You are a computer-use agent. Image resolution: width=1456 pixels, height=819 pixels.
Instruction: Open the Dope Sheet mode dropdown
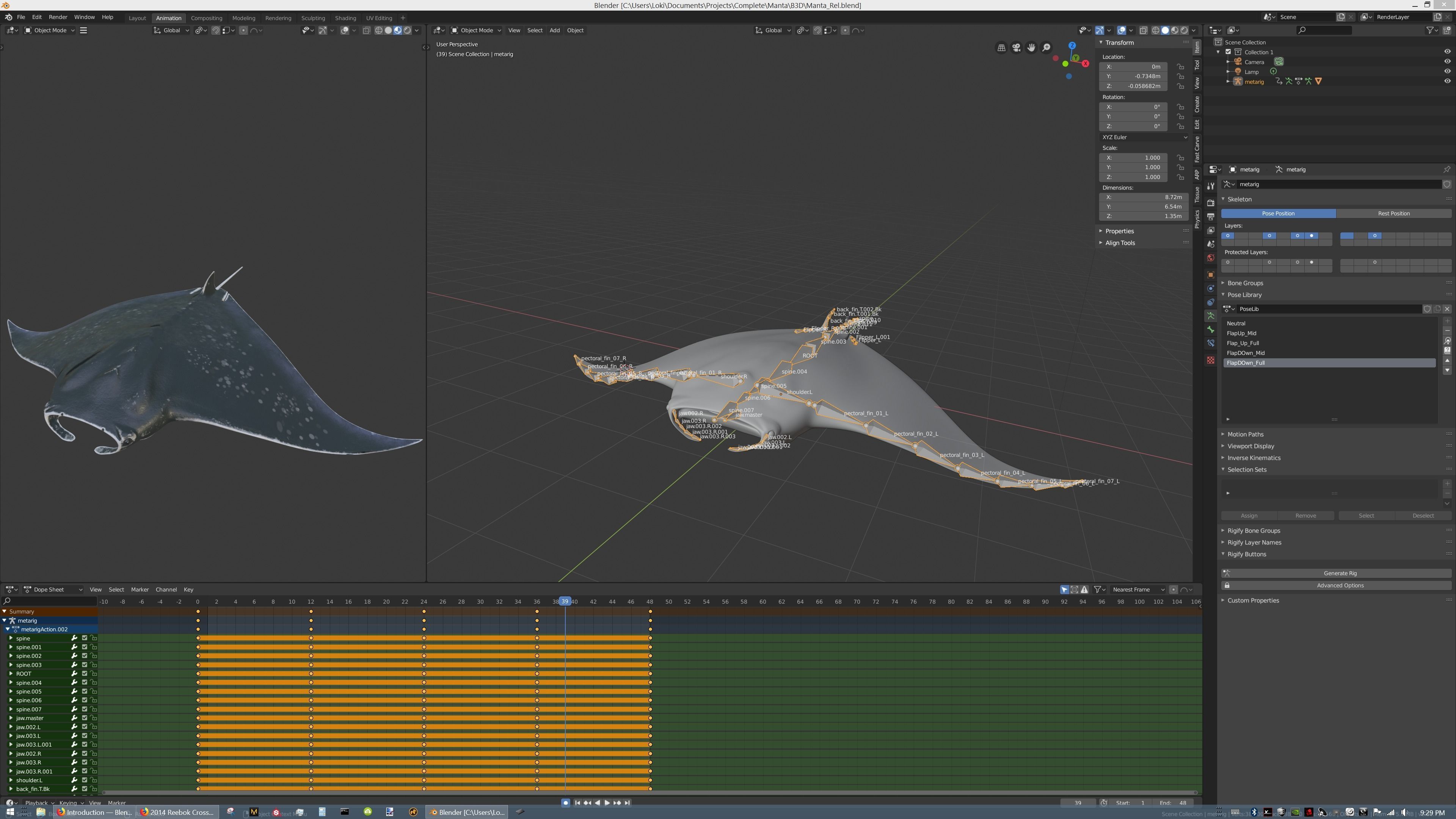pos(54,590)
